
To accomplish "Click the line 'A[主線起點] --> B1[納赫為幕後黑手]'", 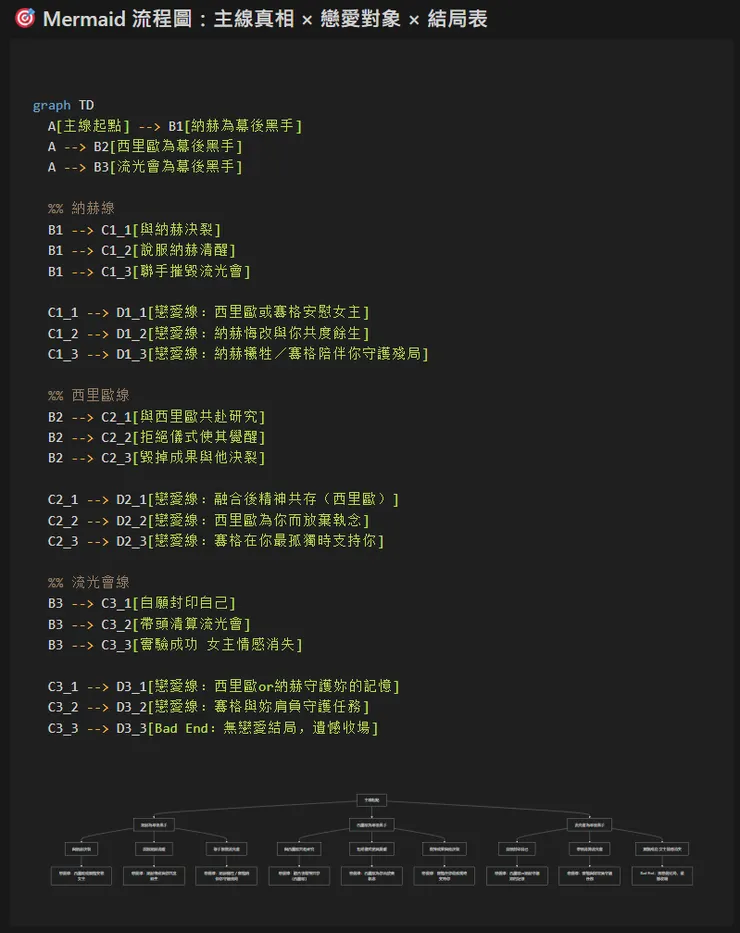I will [175, 126].
